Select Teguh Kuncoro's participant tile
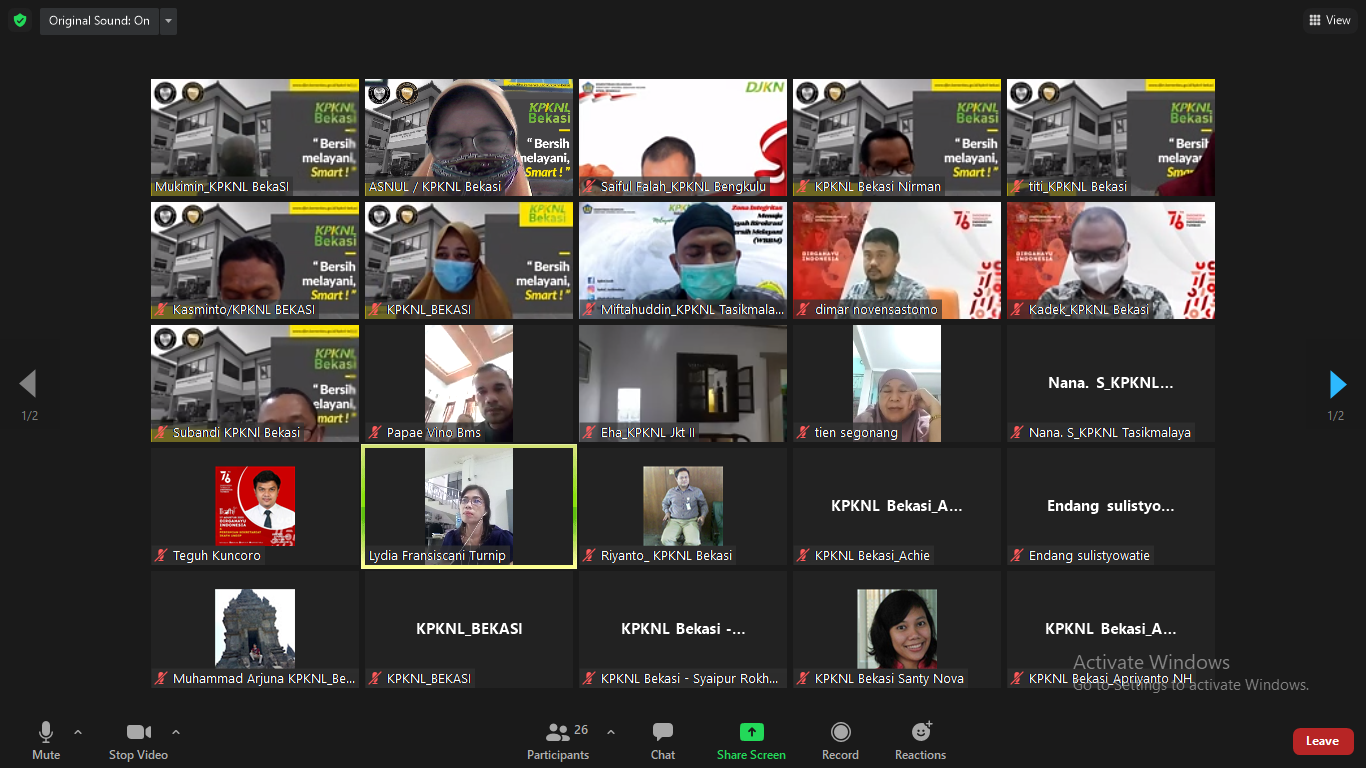 255,506
